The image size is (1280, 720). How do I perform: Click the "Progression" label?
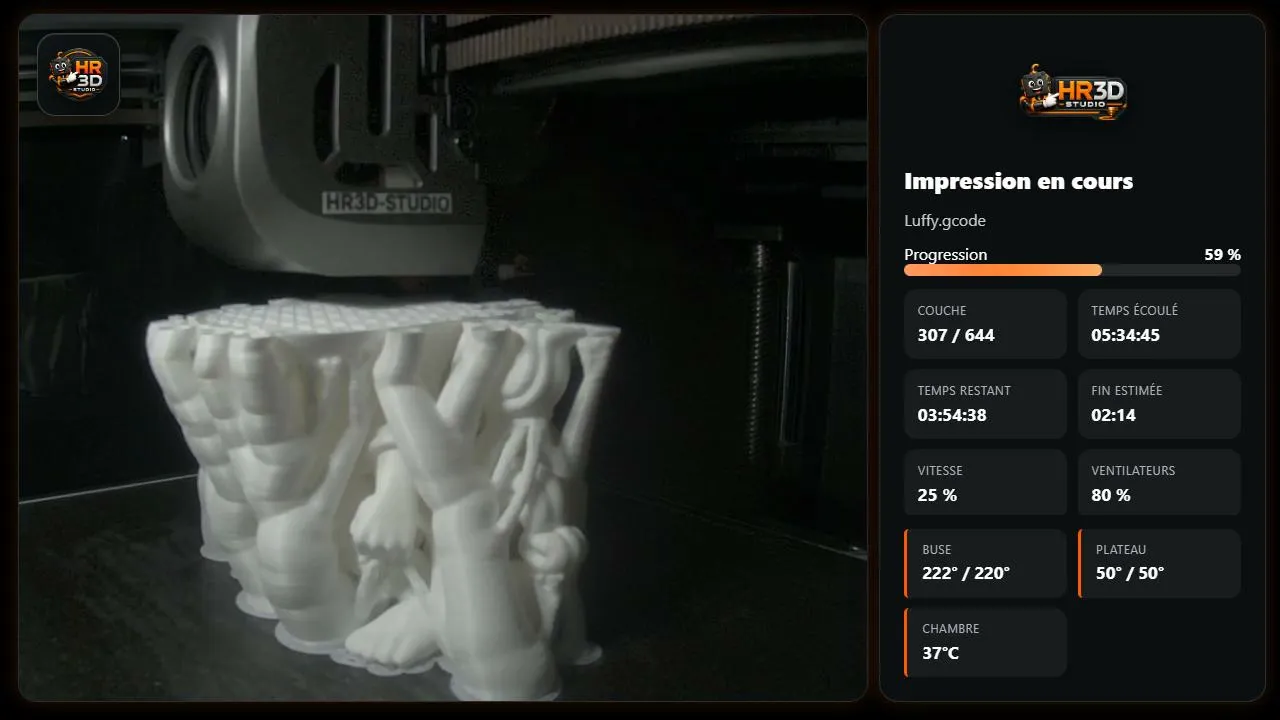pos(945,254)
